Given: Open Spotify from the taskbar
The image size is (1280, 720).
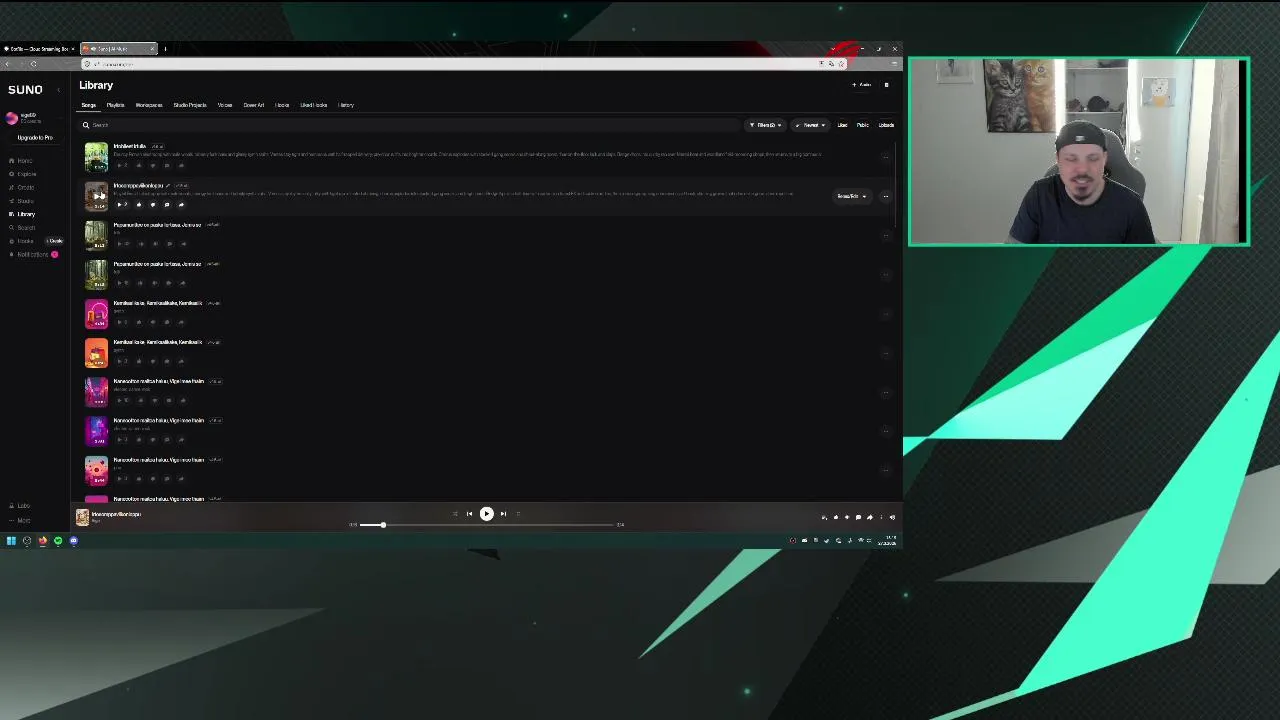Looking at the screenshot, I should point(58,541).
